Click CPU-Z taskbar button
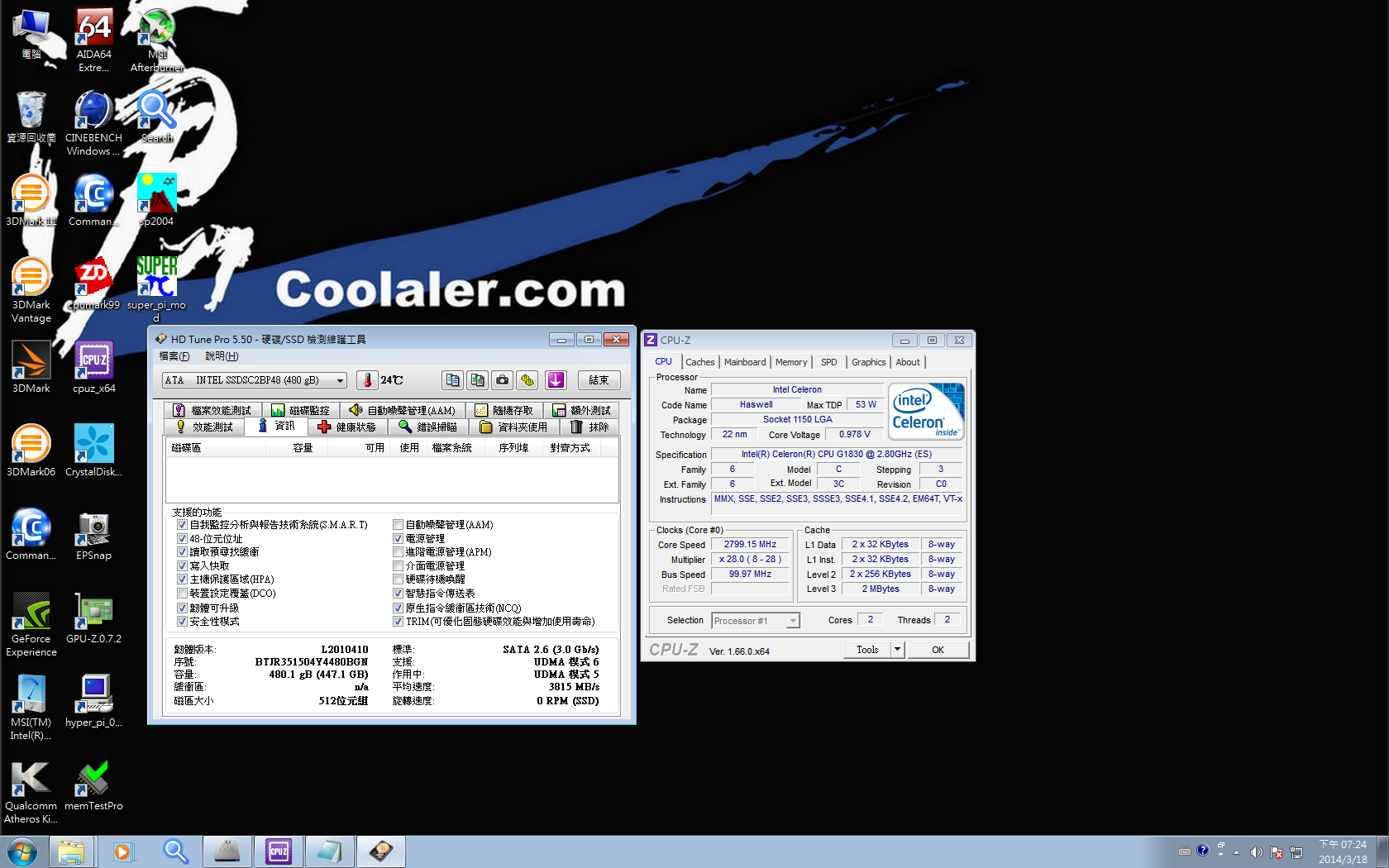Image resolution: width=1389 pixels, height=868 pixels. [279, 851]
